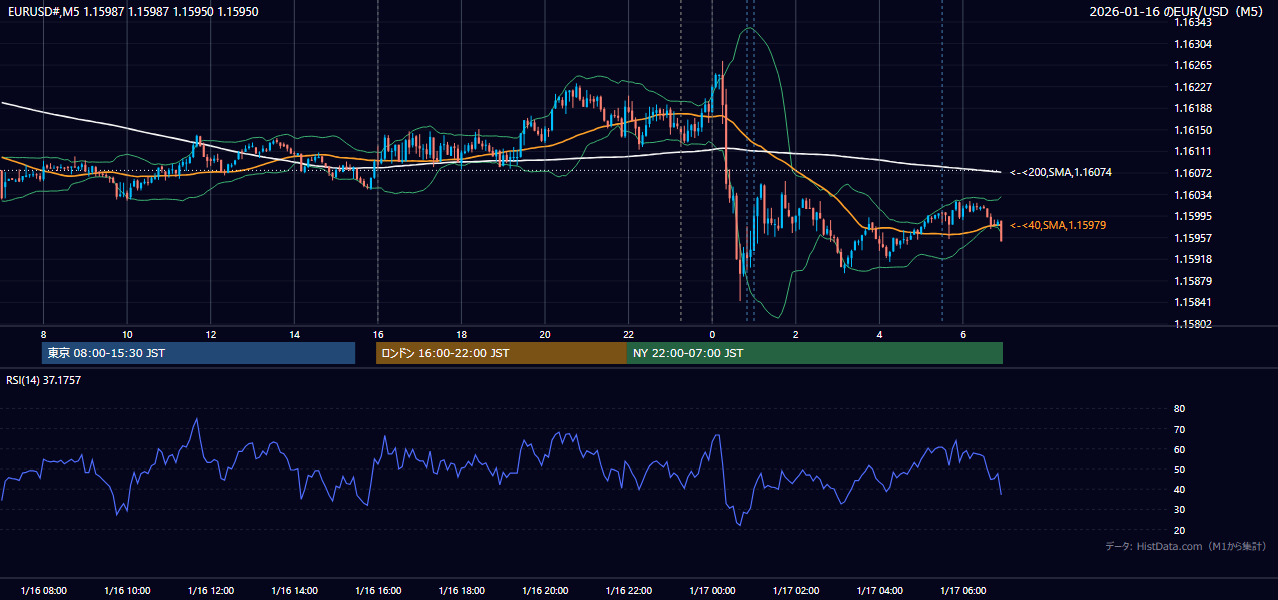The image size is (1278, 600).
Task: Click hour tick '22' under price chart
Action: 628,334
